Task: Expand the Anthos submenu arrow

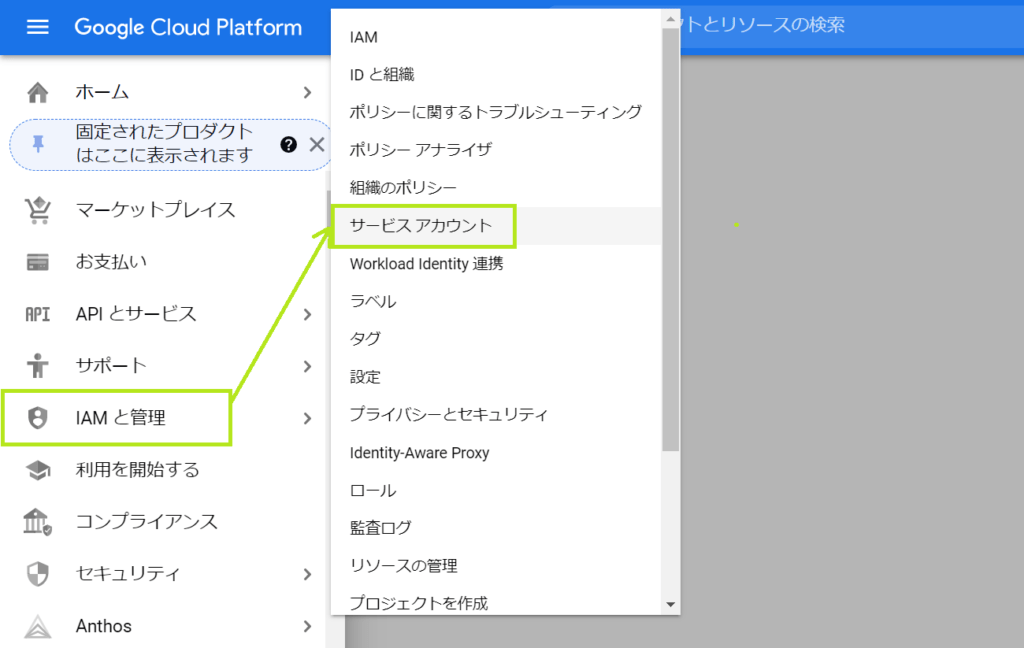Action: click(x=308, y=626)
